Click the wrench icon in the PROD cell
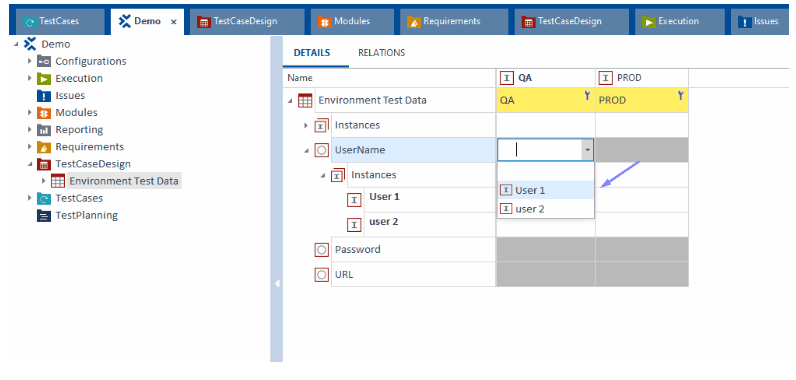 pos(681,95)
